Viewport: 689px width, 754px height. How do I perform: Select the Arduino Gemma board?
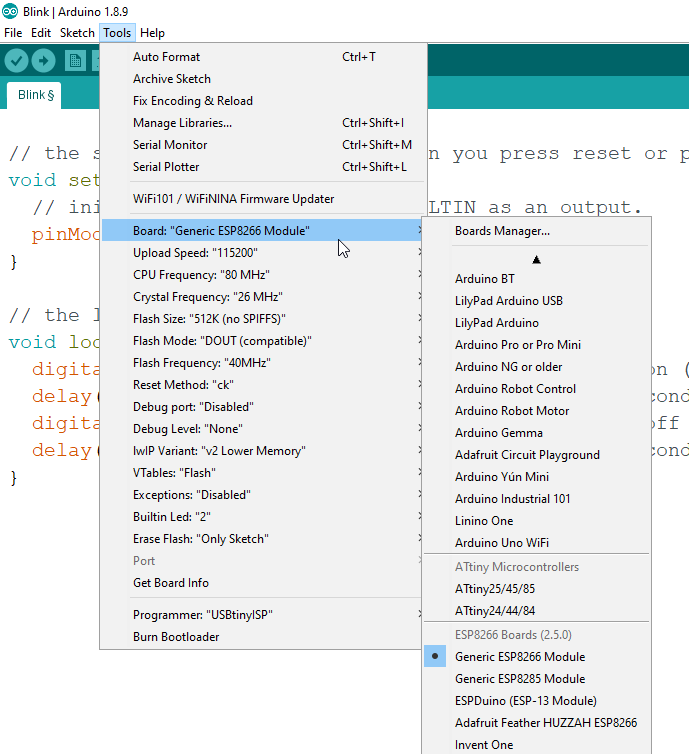pos(537,433)
